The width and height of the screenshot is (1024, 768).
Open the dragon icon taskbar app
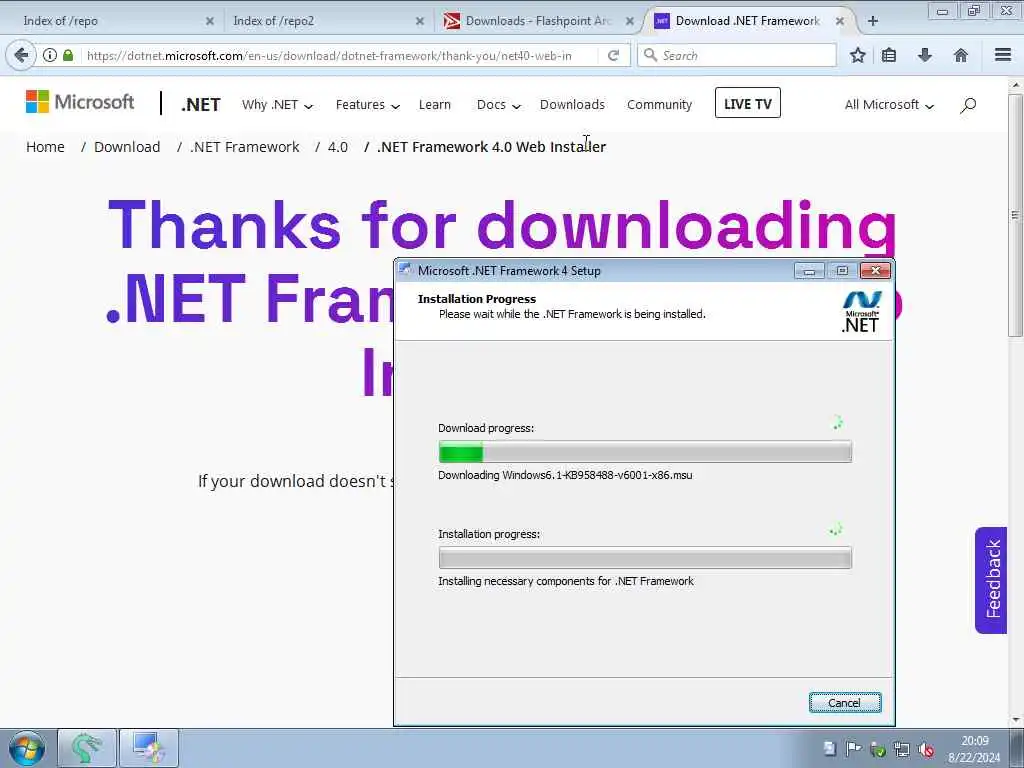pos(87,748)
